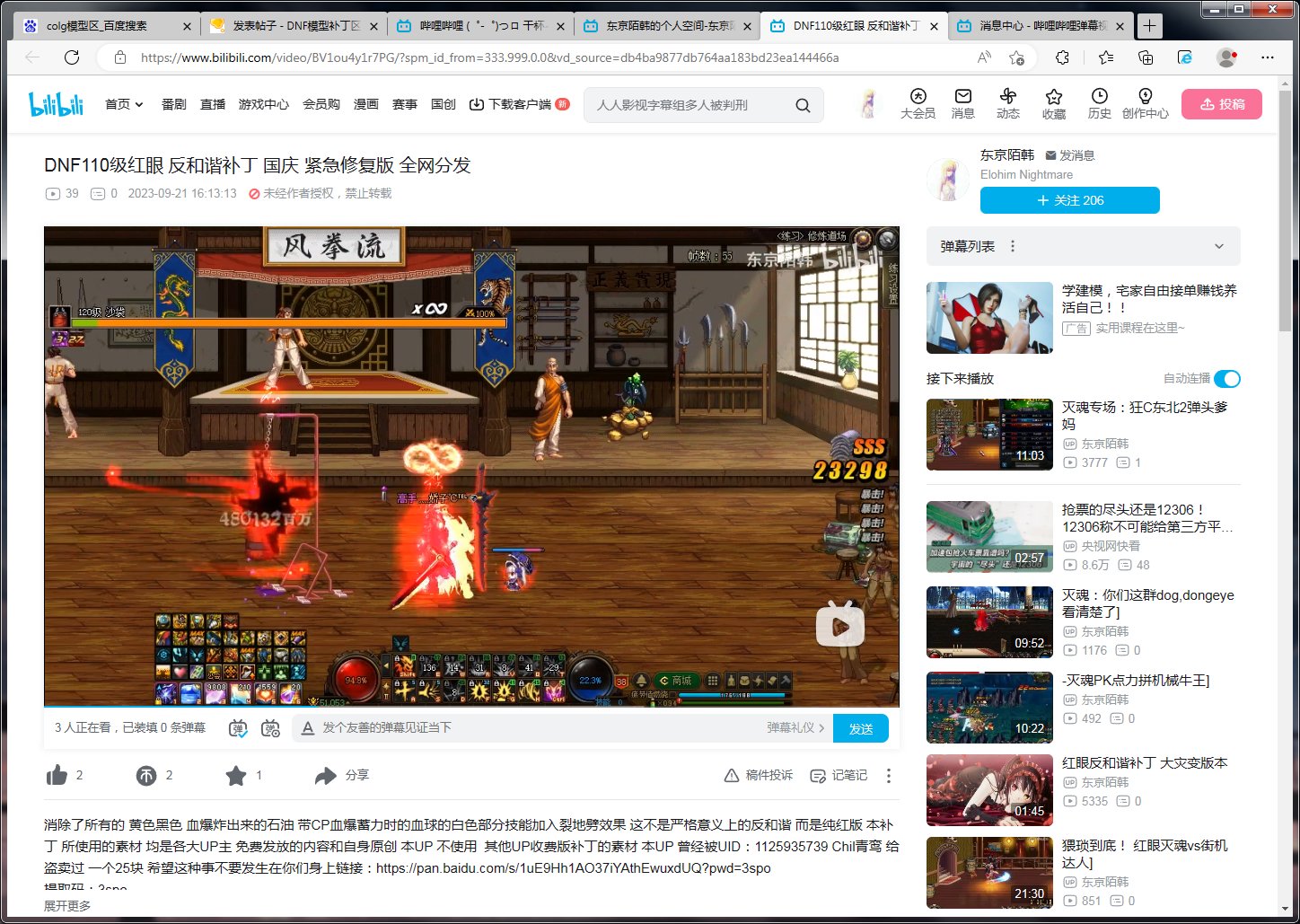The image size is (1300, 924).
Task: Open 游戏中心 nav item
Action: click(264, 104)
